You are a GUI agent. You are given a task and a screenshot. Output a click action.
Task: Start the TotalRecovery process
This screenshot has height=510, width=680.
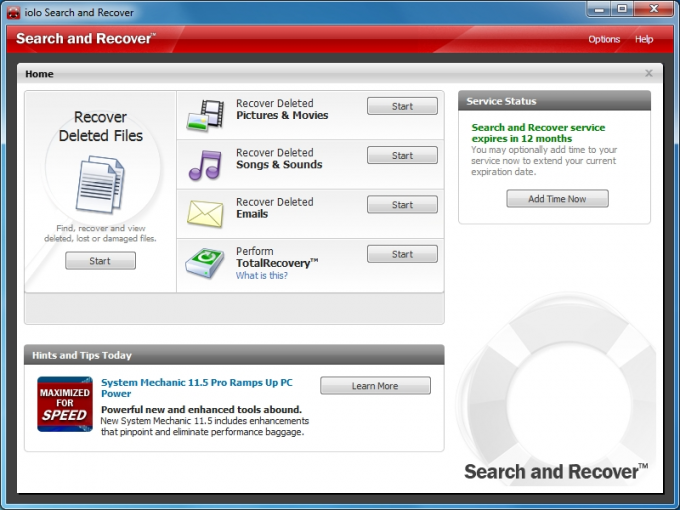click(402, 254)
